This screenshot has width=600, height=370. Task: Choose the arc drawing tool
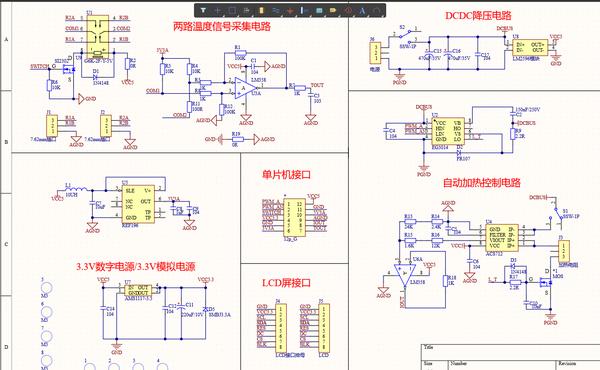click(377, 11)
